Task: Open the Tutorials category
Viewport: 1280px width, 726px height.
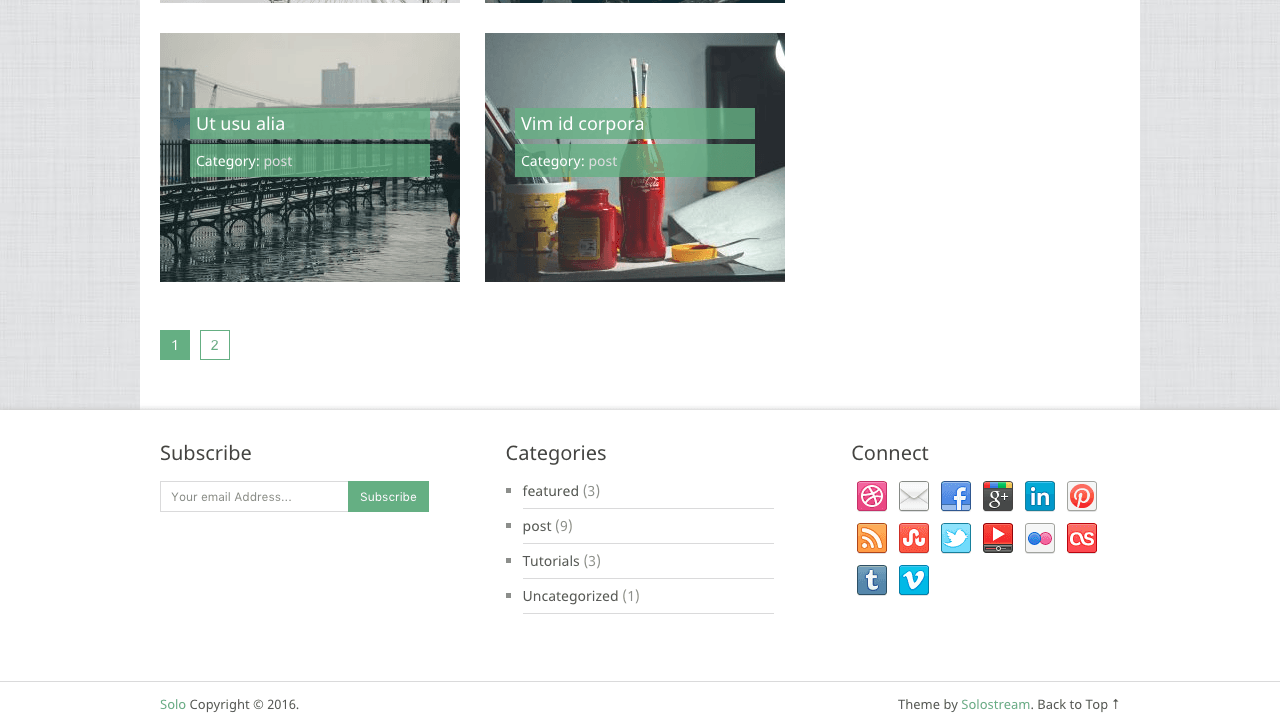Action: (551, 561)
